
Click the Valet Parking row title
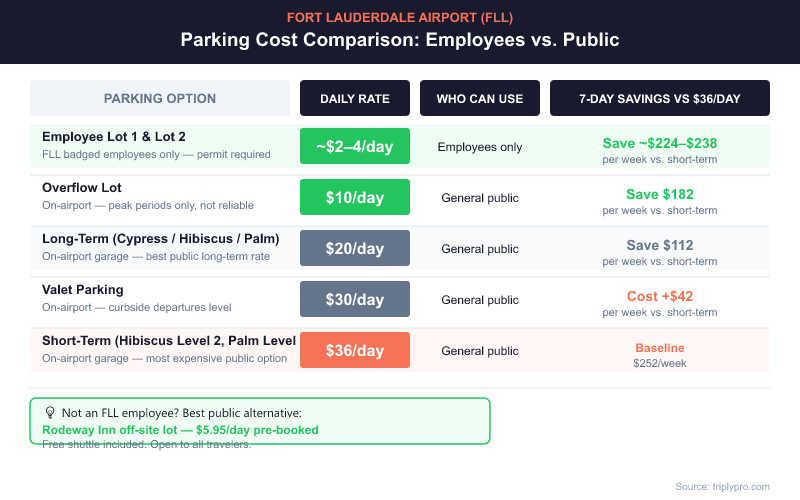[x=83, y=289]
